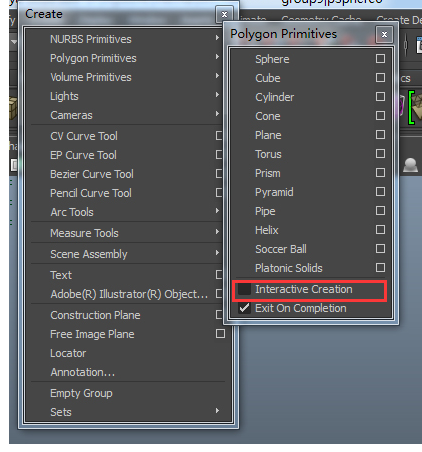Open Prism option box
Image resolution: width=422 pixels, height=452 pixels.
[380, 173]
